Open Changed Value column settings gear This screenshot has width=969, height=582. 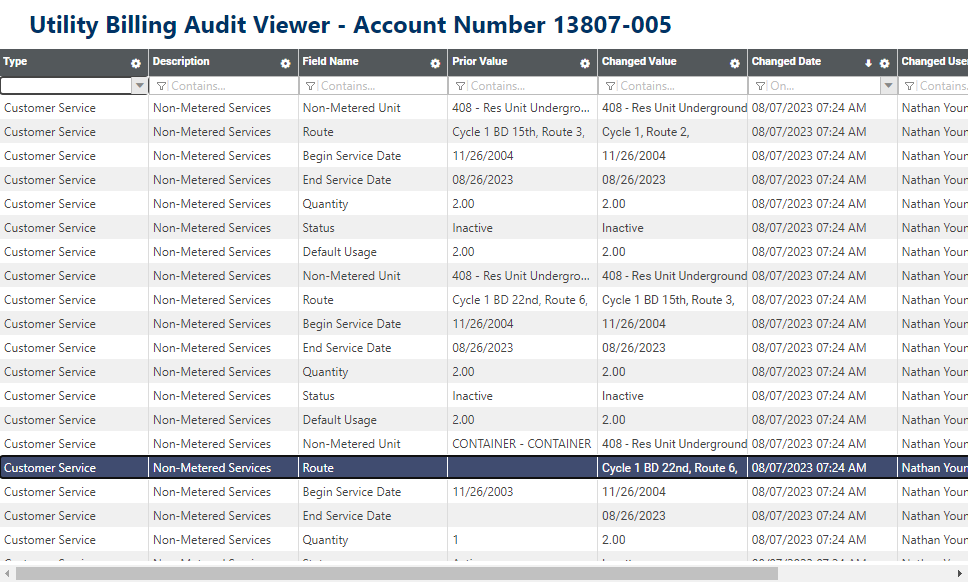point(734,63)
